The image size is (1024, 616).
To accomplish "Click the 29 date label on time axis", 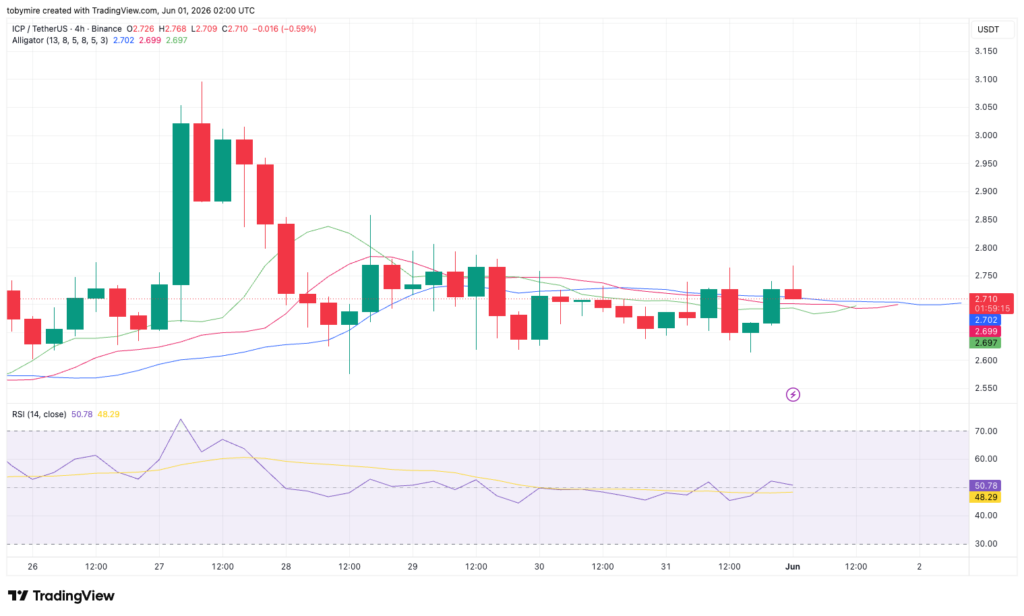I will click(413, 567).
